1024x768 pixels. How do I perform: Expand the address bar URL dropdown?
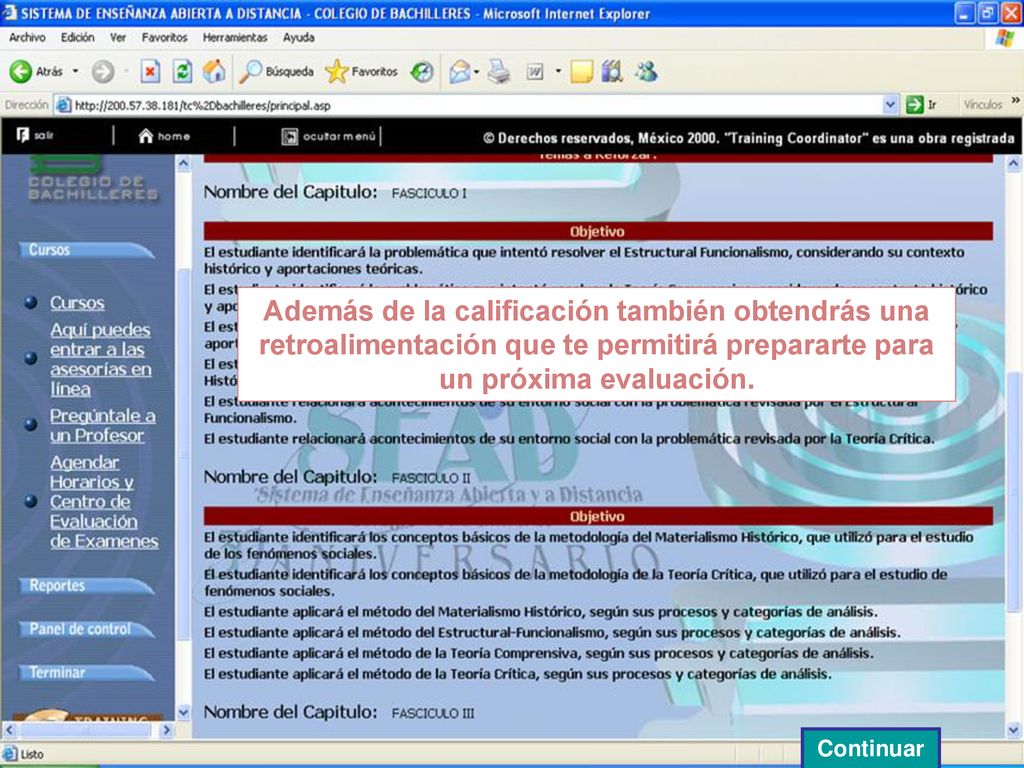click(890, 104)
